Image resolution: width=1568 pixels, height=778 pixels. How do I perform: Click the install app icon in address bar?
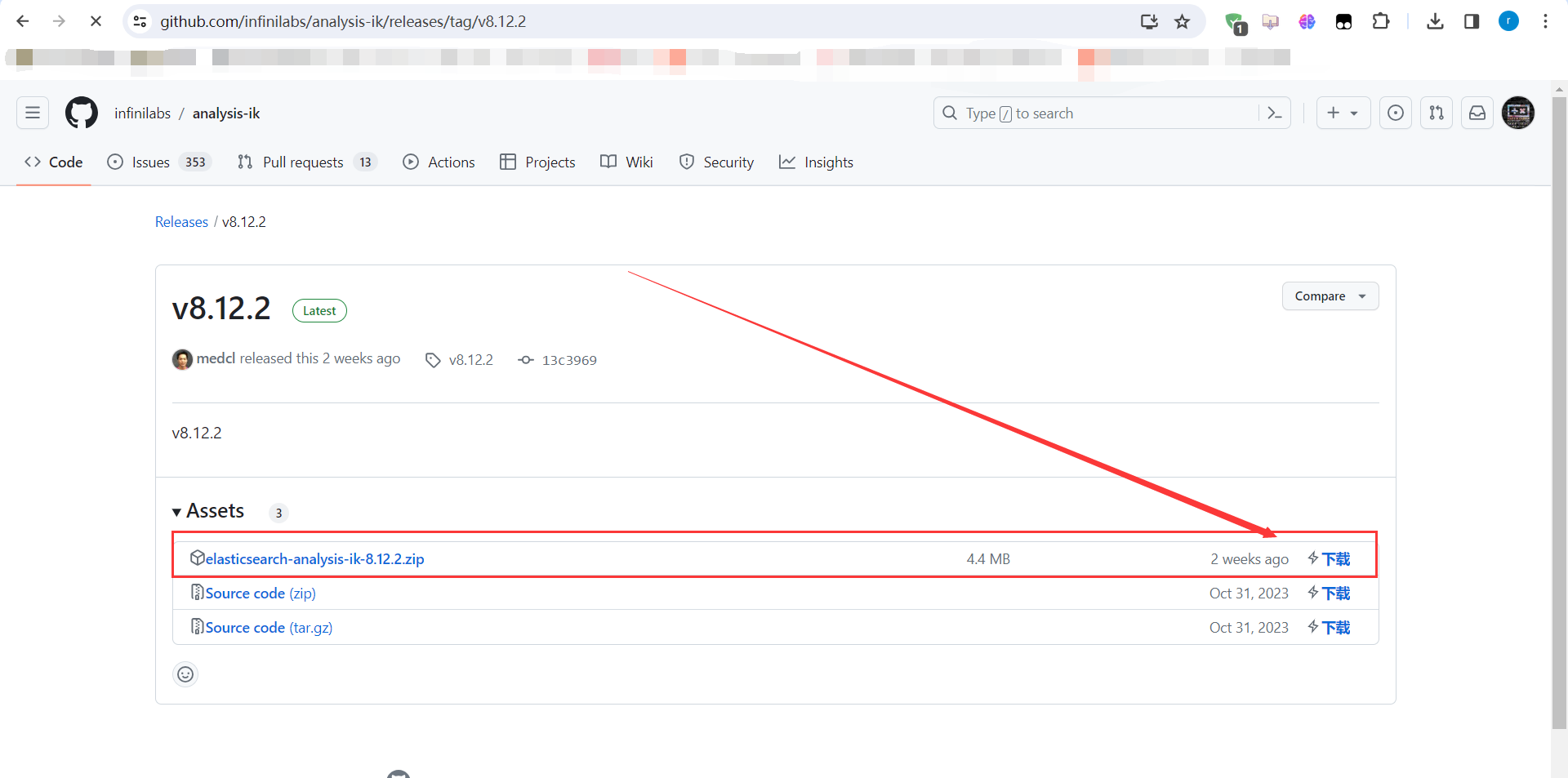pyautogui.click(x=1149, y=22)
